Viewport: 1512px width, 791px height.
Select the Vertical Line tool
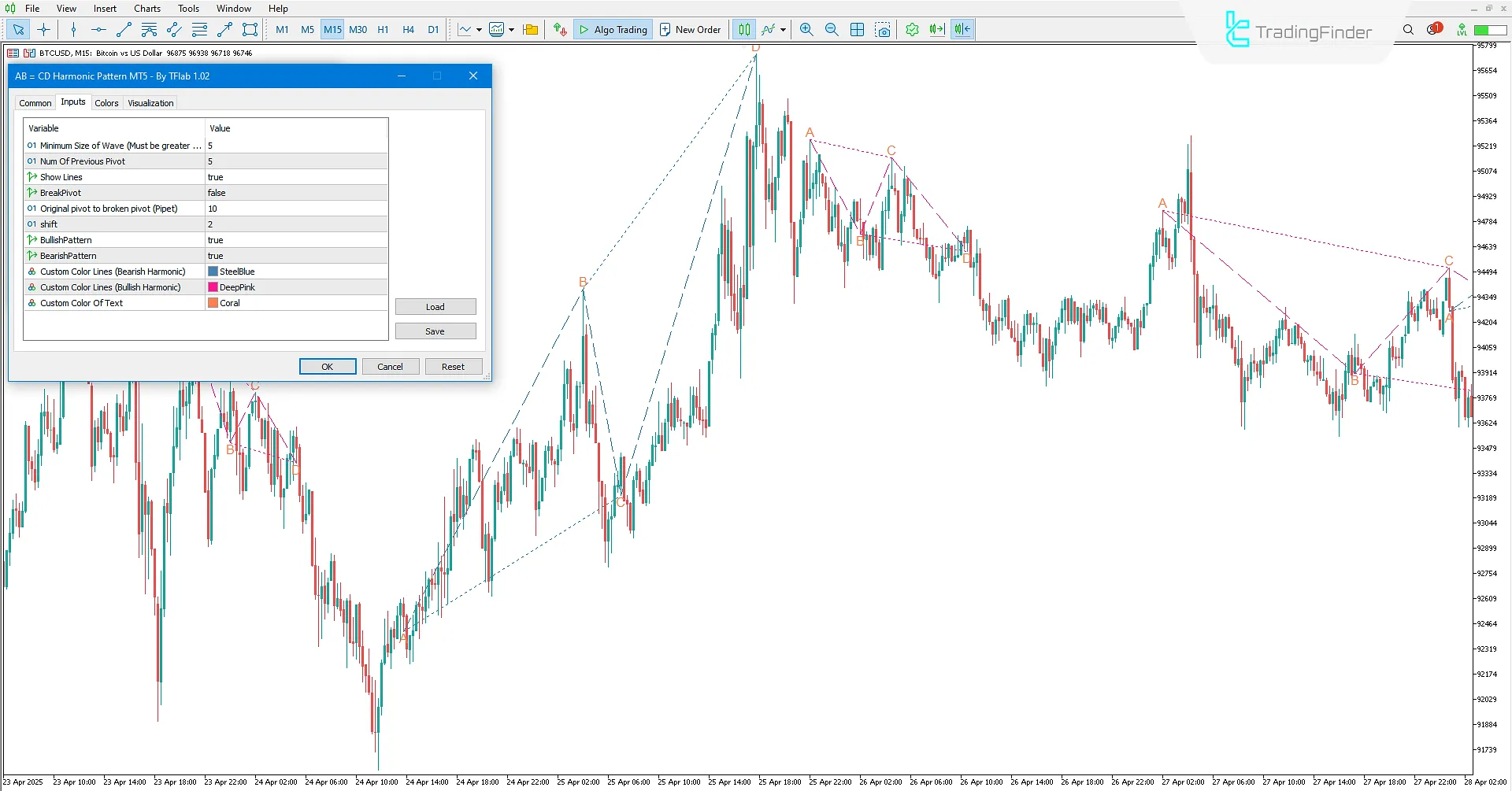[73, 29]
